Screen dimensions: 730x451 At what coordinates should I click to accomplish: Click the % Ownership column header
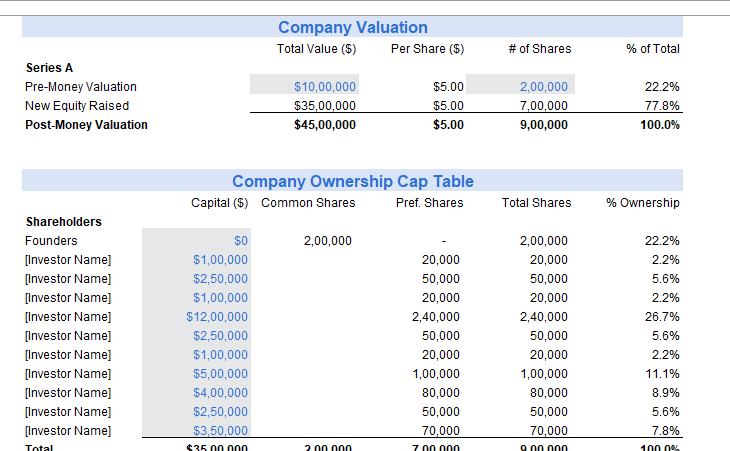[x=643, y=203]
